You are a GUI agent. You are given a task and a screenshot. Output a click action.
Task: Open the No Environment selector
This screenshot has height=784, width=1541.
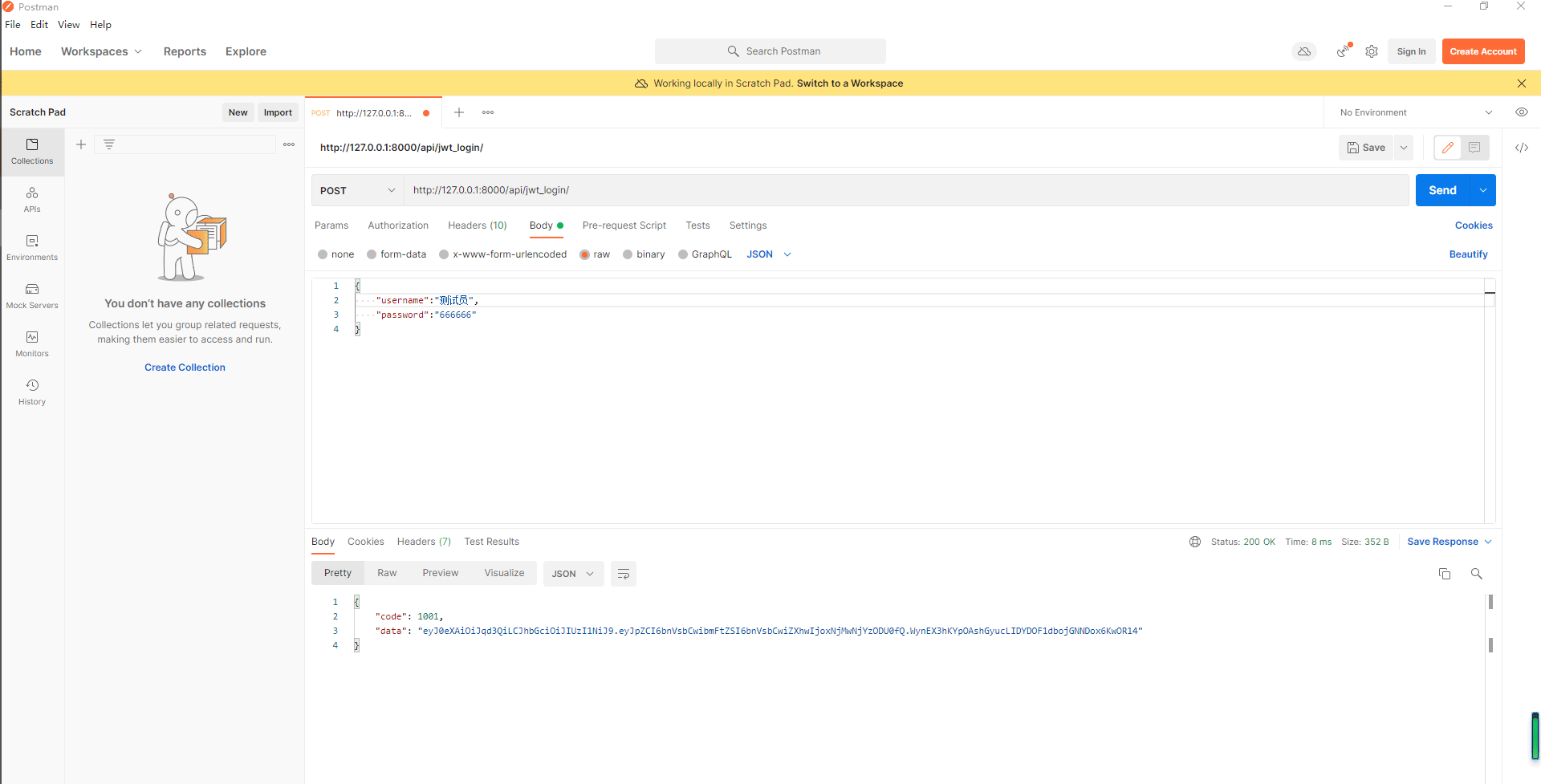(1416, 112)
